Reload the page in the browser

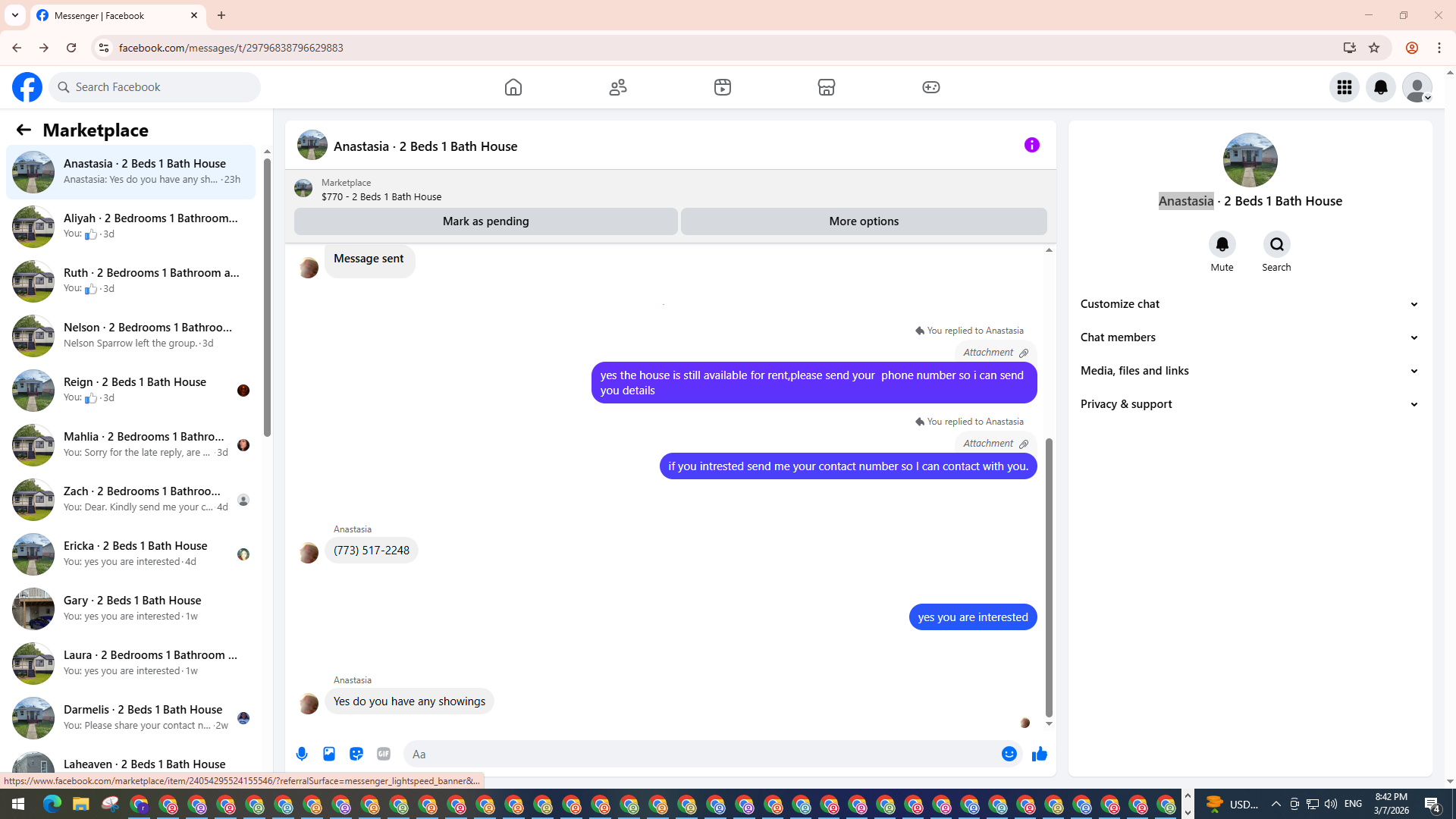click(71, 48)
